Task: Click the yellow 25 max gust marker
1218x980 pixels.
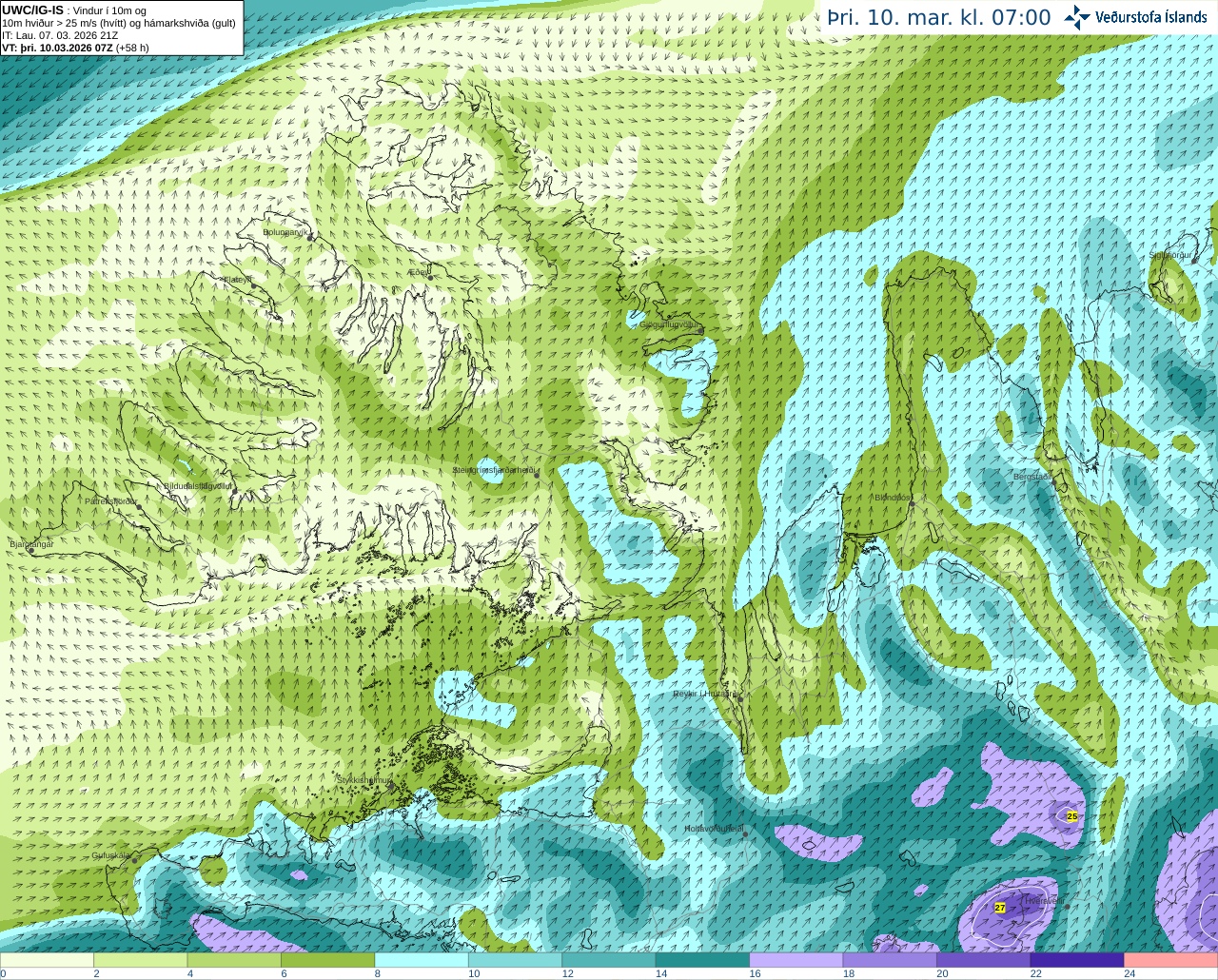Action: coord(1072,816)
